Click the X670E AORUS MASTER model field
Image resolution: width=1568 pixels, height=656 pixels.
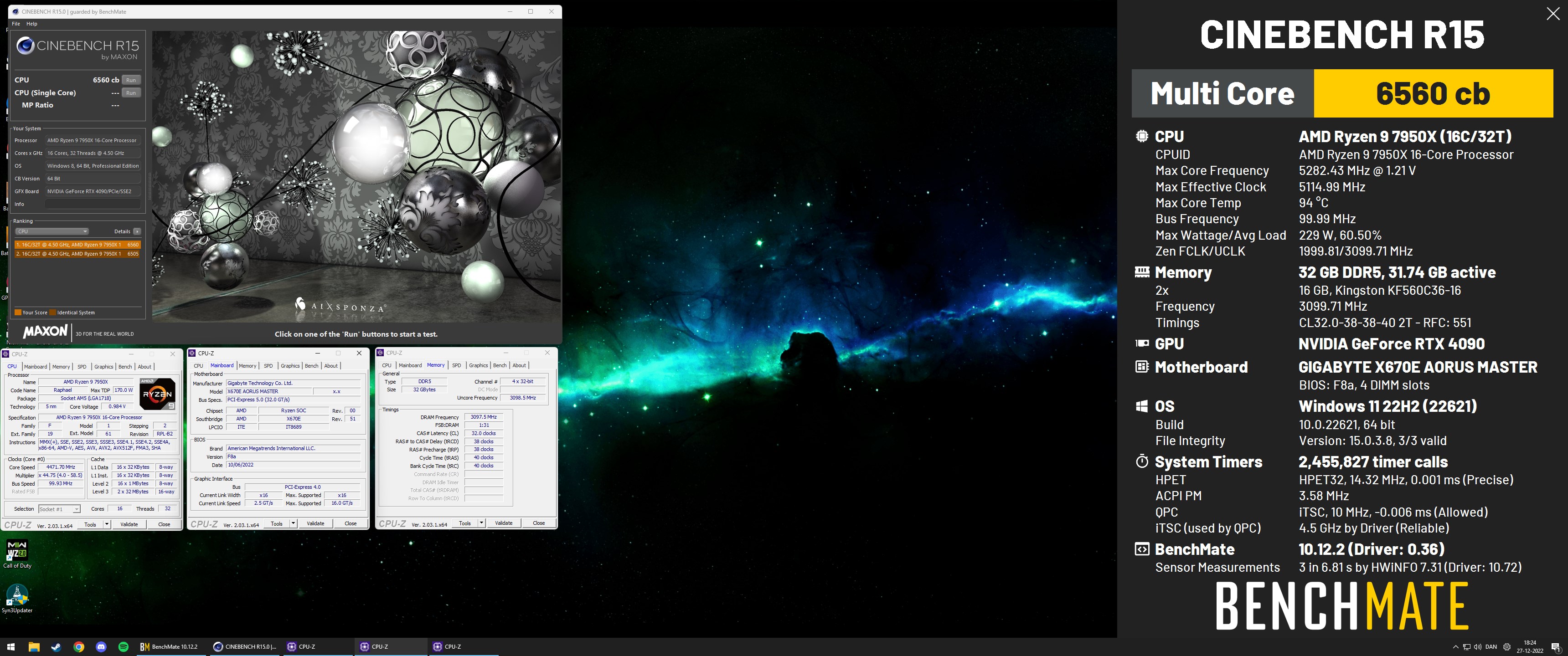[x=268, y=391]
